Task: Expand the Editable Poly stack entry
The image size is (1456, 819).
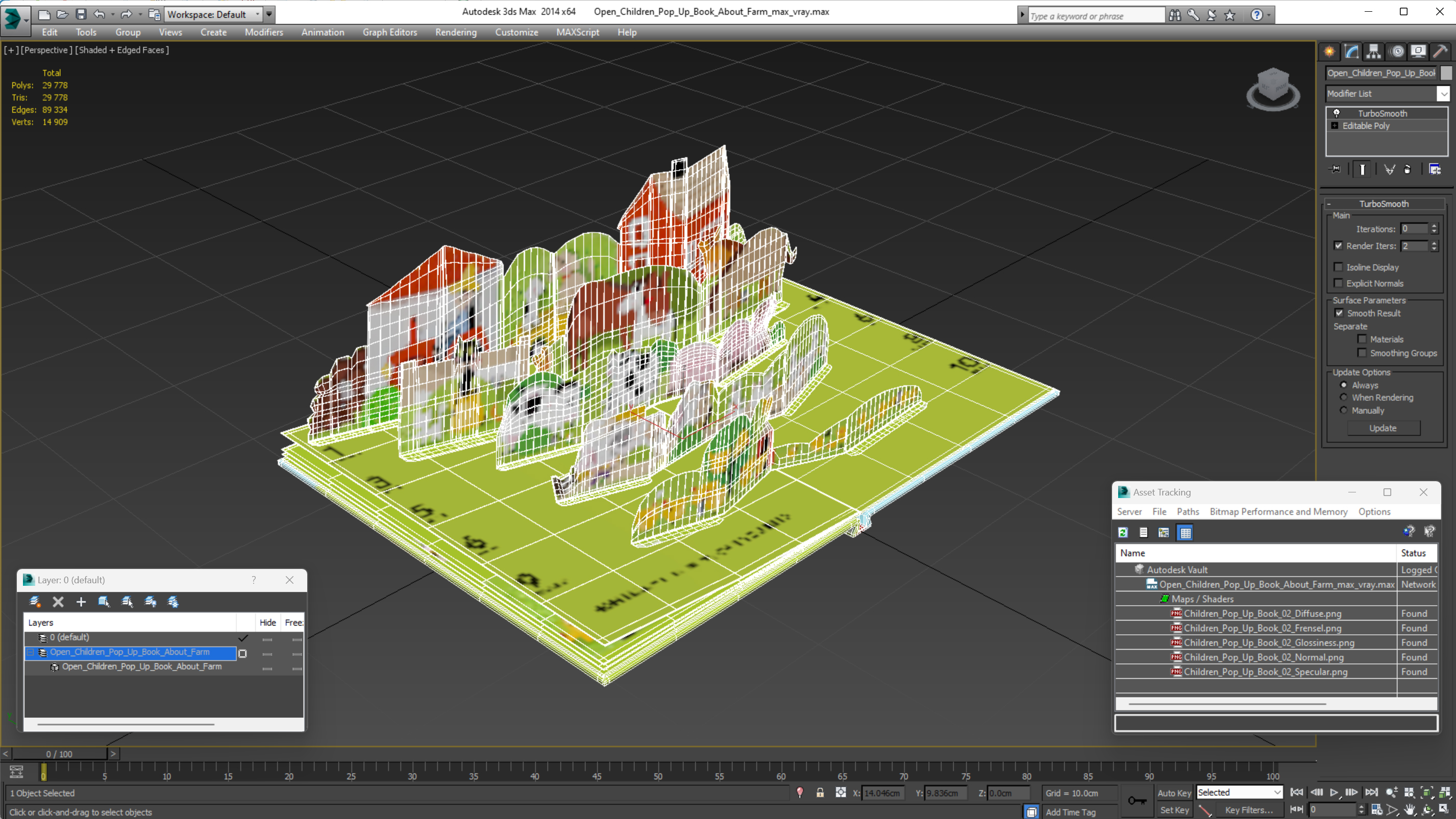Action: (x=1335, y=126)
